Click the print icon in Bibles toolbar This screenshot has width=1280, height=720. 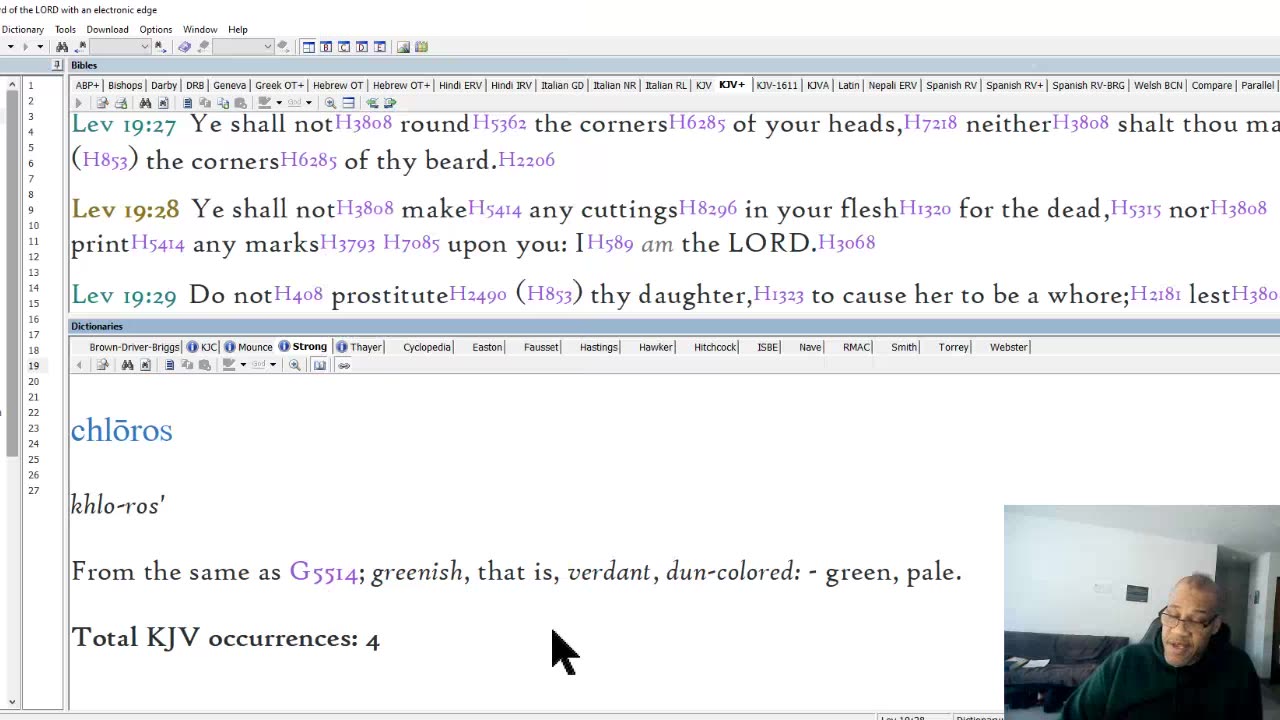click(x=121, y=103)
